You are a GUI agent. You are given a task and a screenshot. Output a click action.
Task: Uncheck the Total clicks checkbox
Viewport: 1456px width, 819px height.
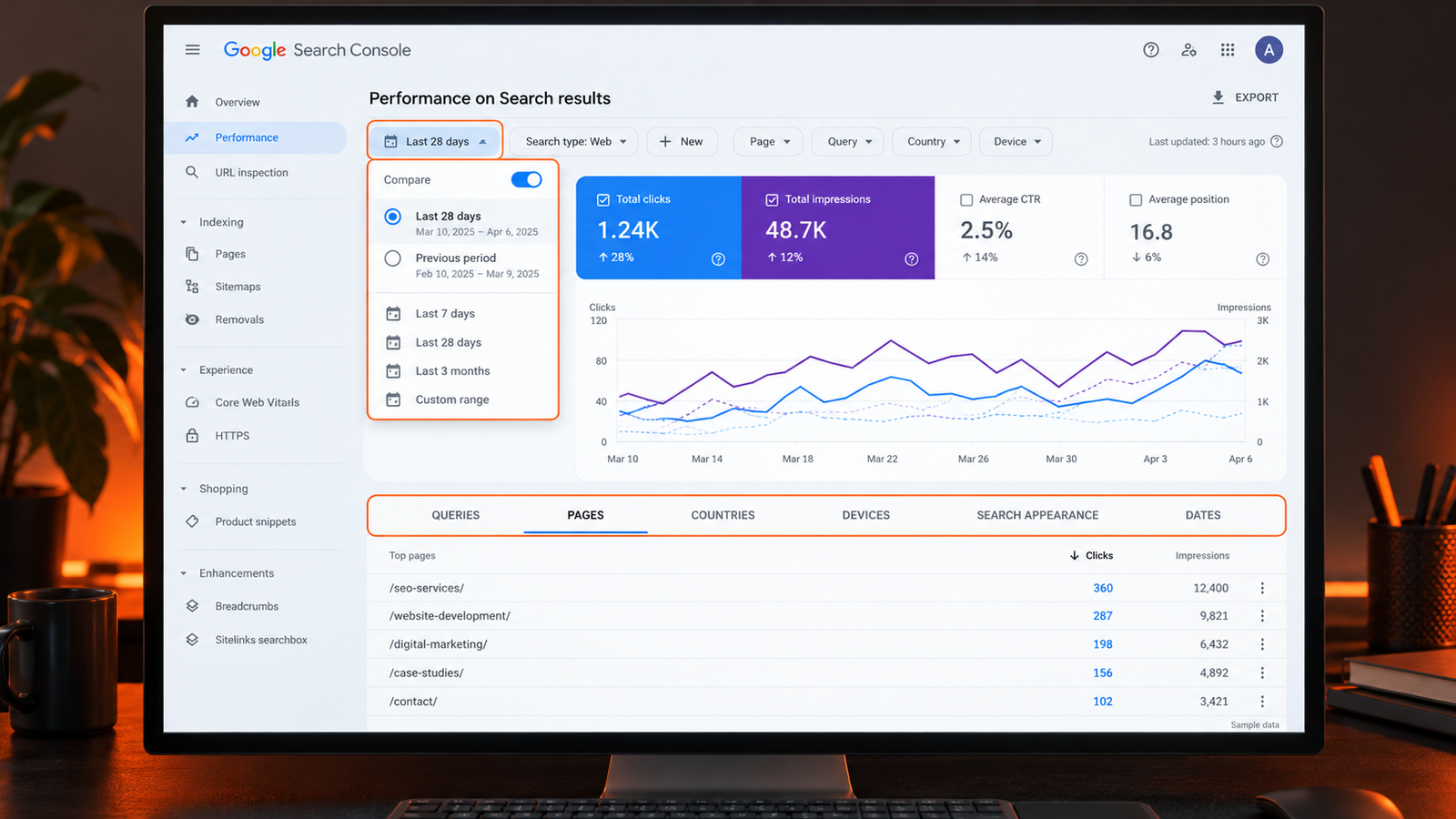coord(602,199)
